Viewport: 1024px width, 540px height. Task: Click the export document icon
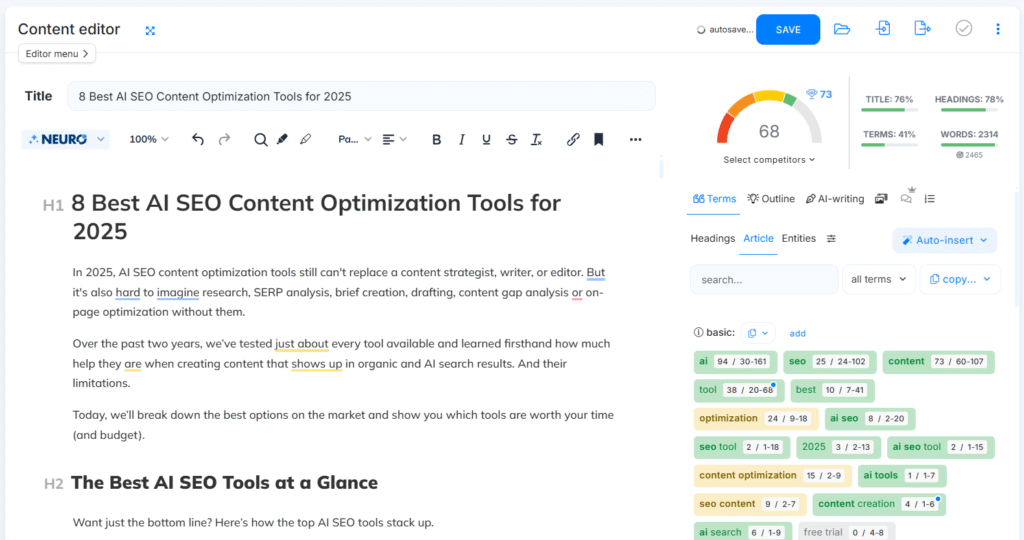pyautogui.click(x=922, y=29)
